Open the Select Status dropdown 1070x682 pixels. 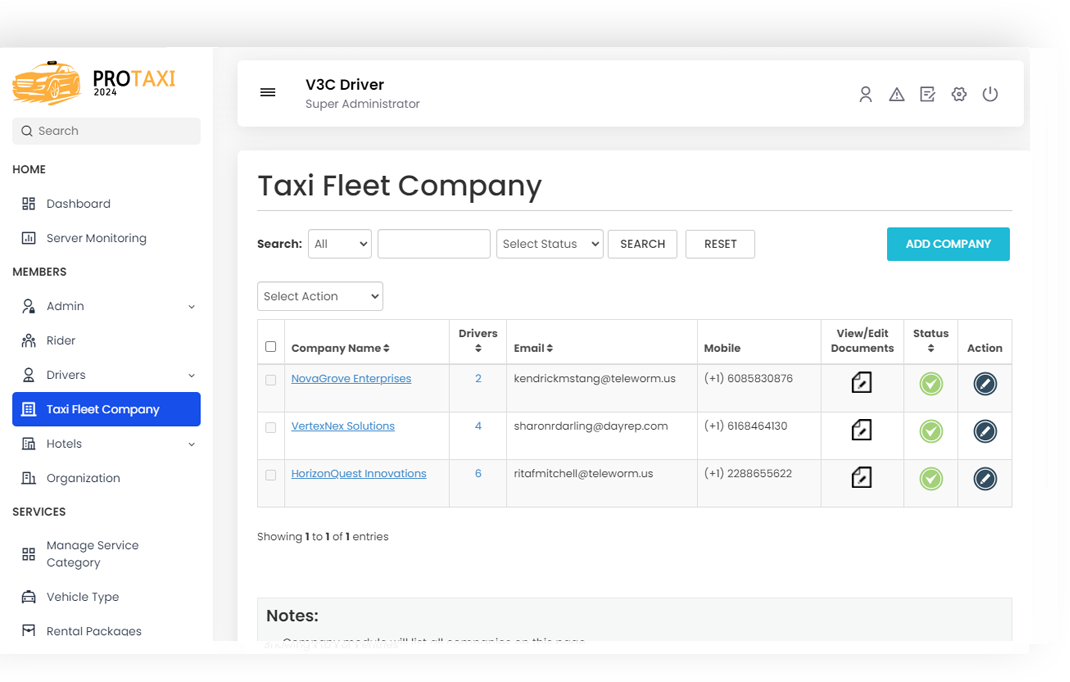pyautogui.click(x=549, y=244)
